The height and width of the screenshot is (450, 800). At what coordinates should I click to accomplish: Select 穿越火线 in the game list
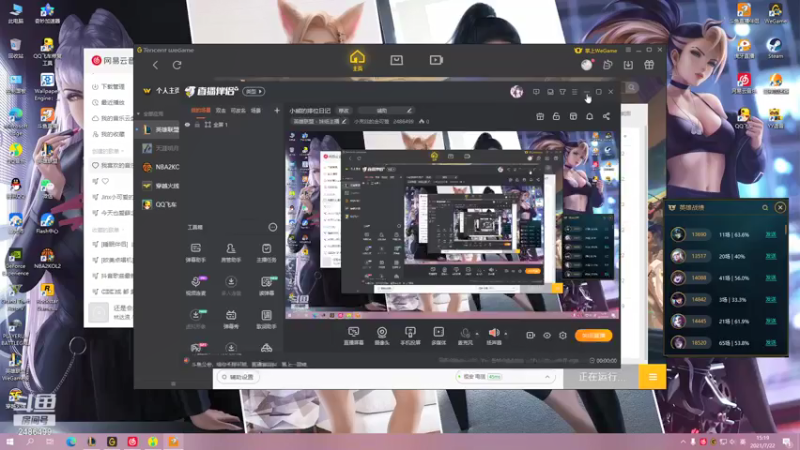click(160, 186)
